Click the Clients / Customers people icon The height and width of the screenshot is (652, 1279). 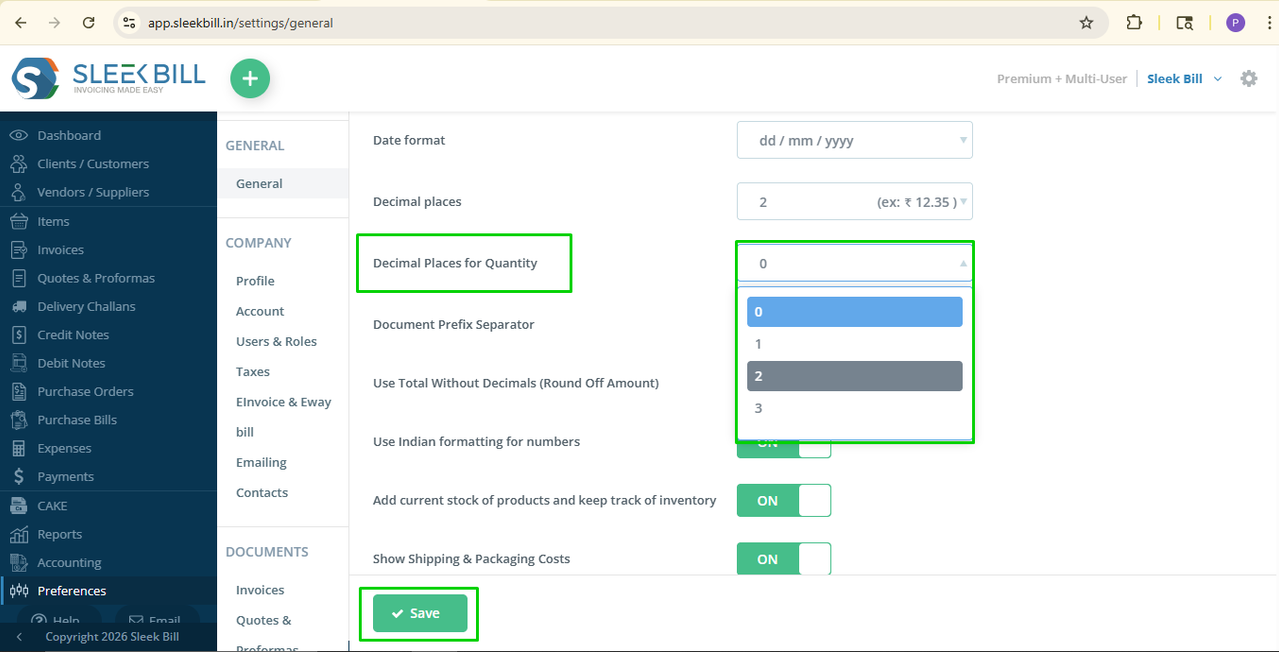click(x=18, y=163)
